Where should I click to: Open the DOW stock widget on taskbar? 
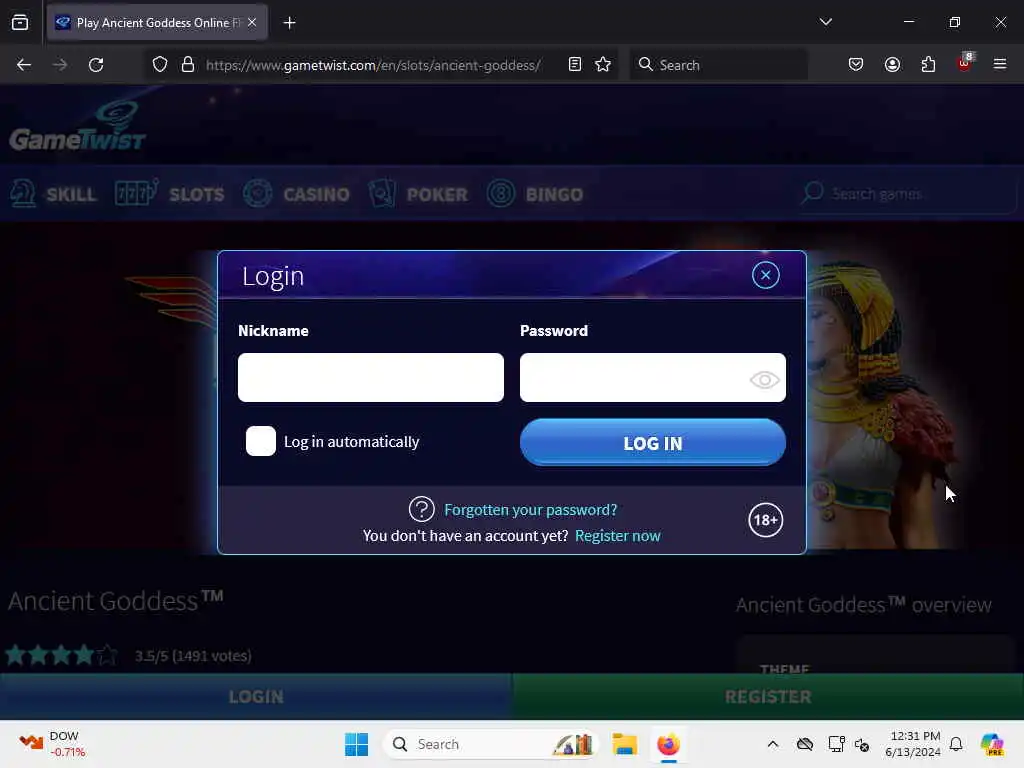click(52, 744)
